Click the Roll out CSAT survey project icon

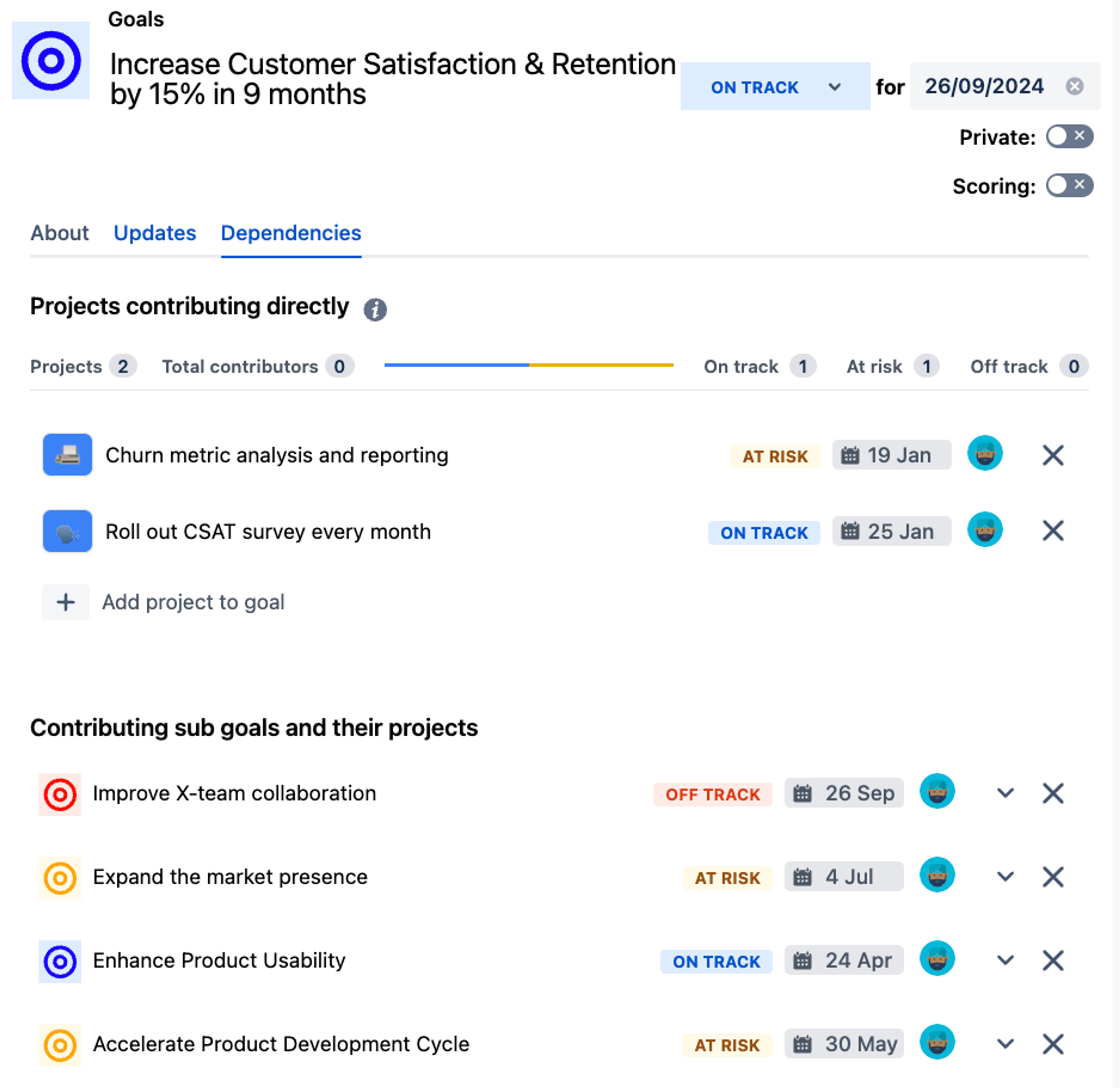67,531
